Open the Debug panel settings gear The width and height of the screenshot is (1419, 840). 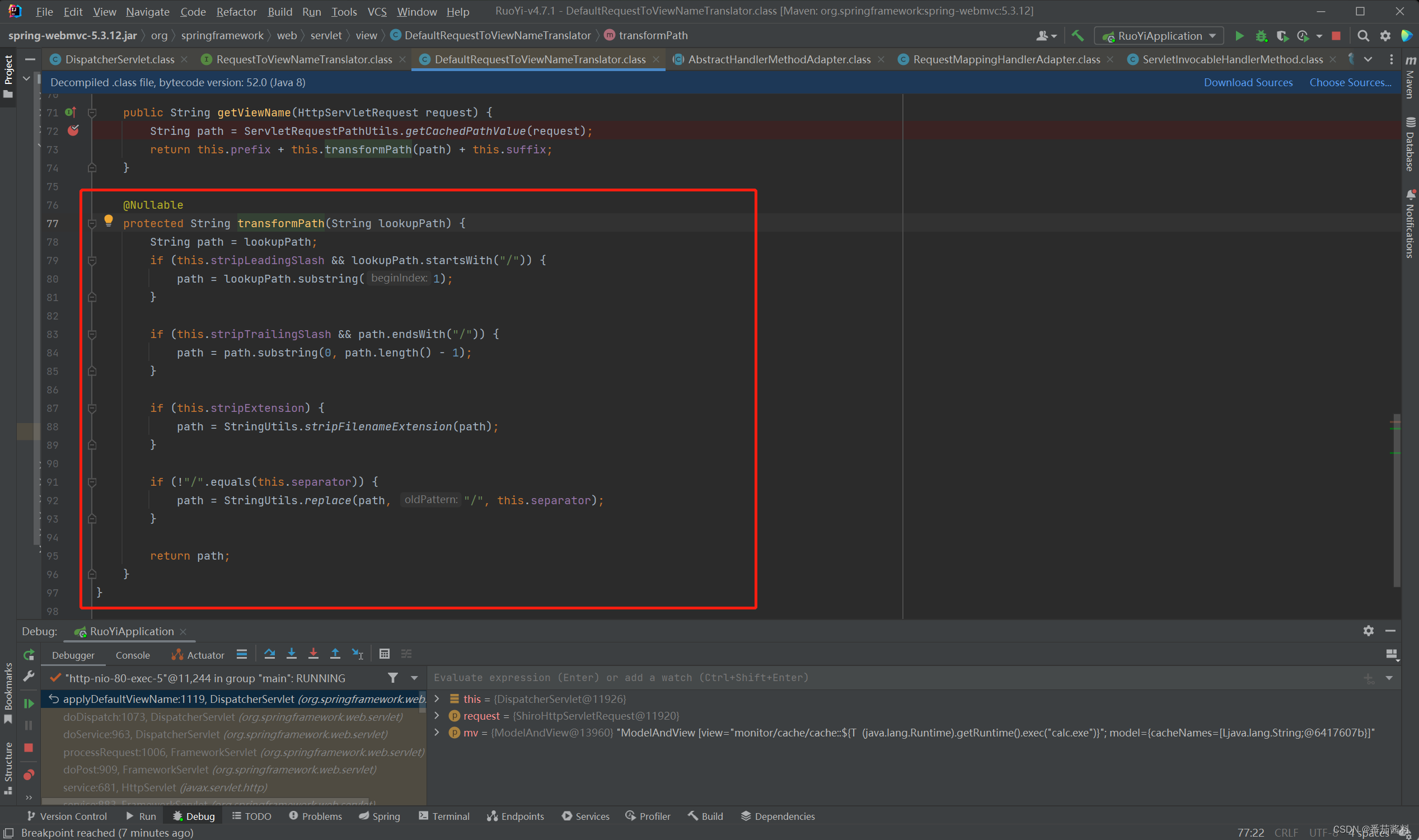click(1368, 631)
